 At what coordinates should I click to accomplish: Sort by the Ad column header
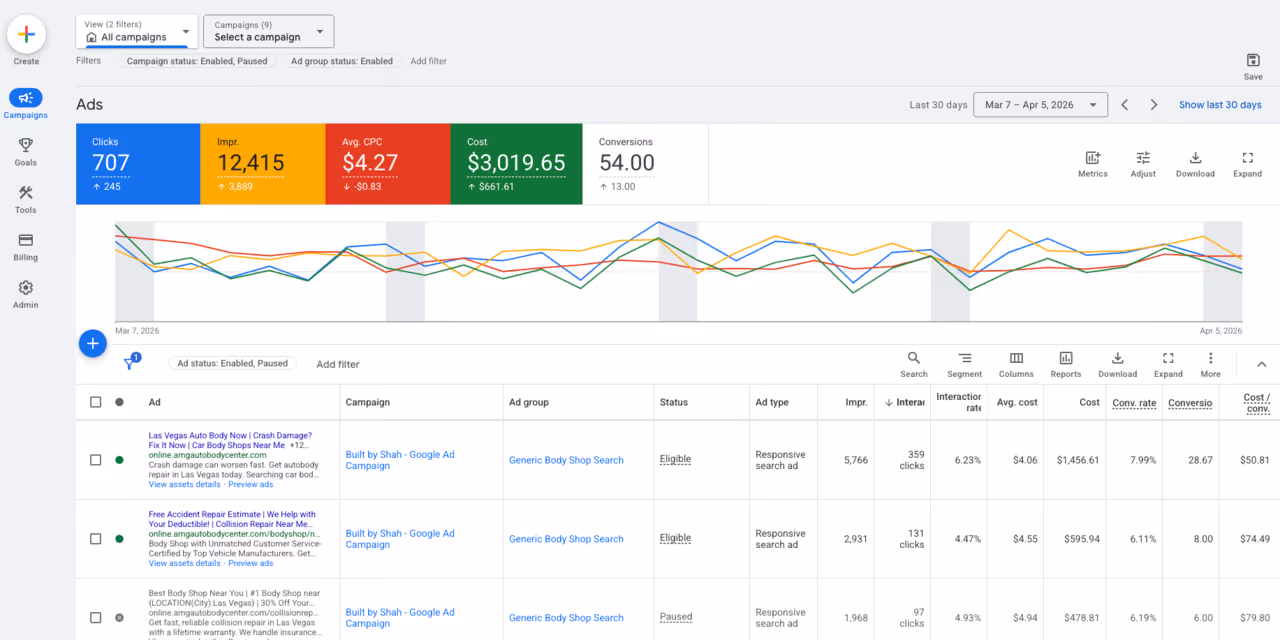pyautogui.click(x=155, y=402)
